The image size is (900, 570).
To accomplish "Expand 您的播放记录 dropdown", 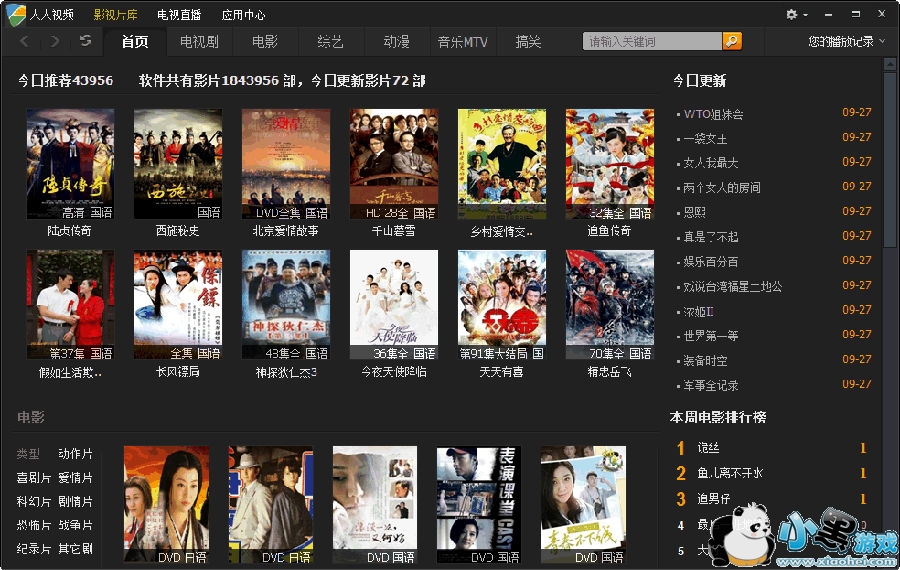I will (847, 41).
